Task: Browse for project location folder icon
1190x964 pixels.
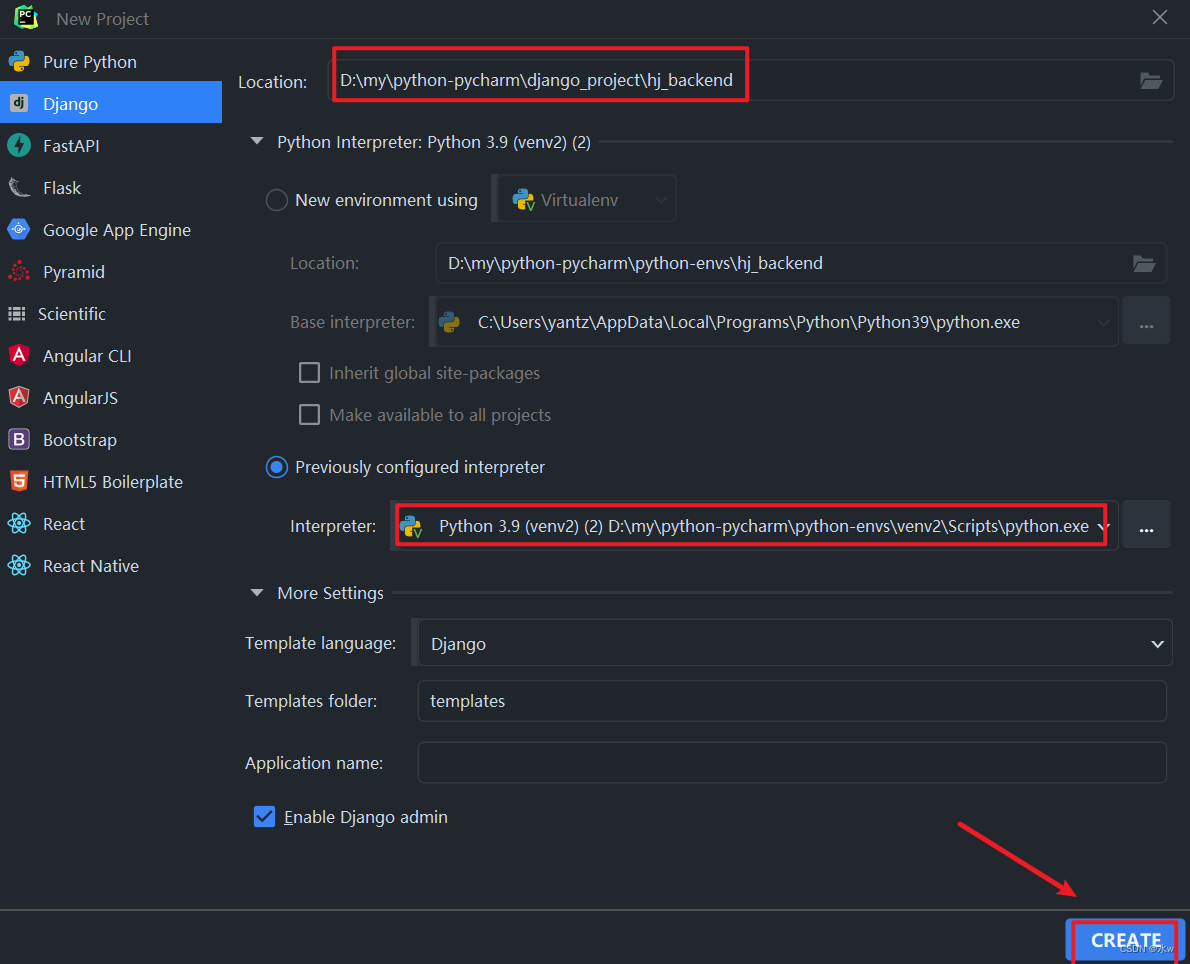Action: click(x=1151, y=80)
